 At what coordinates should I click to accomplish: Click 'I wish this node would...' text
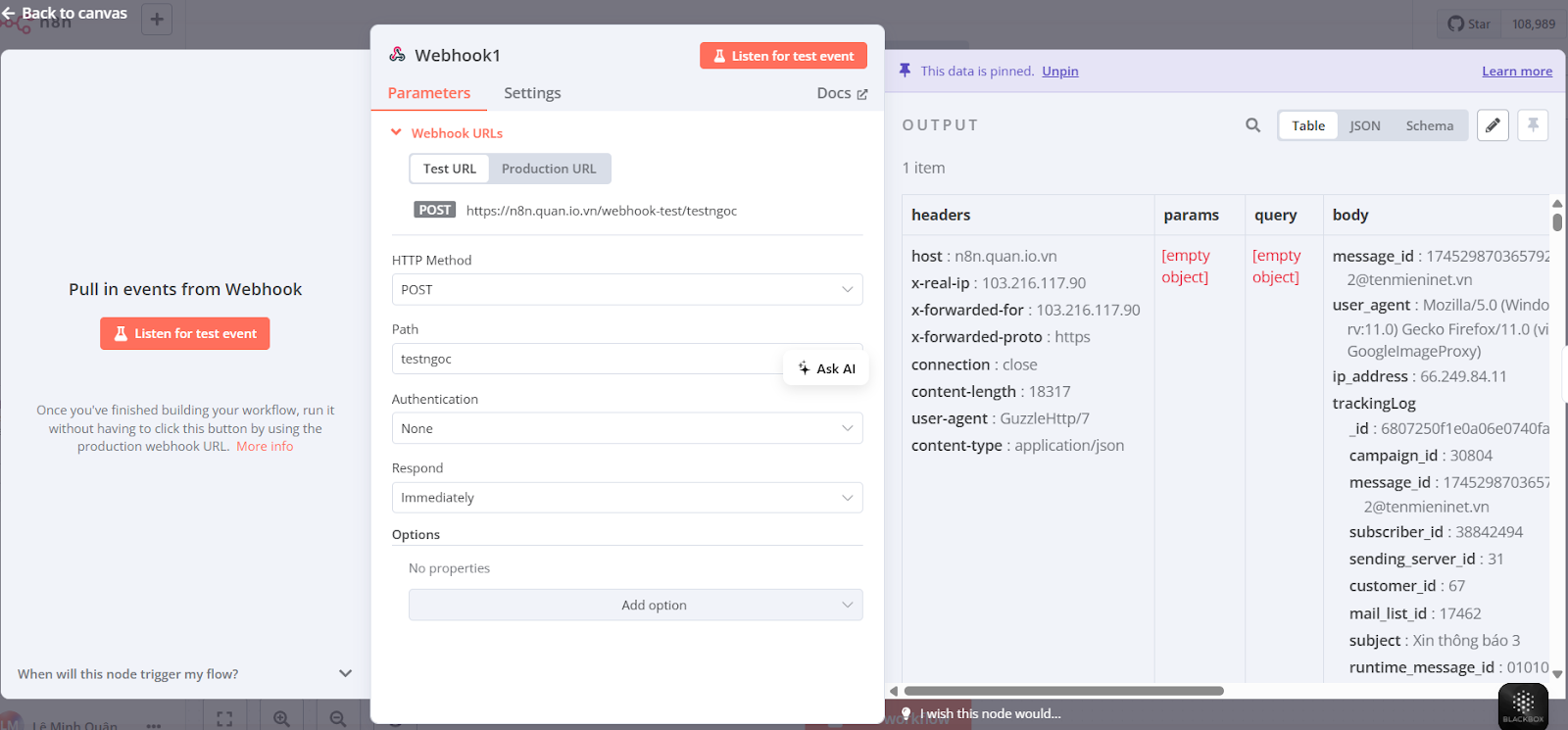point(991,713)
